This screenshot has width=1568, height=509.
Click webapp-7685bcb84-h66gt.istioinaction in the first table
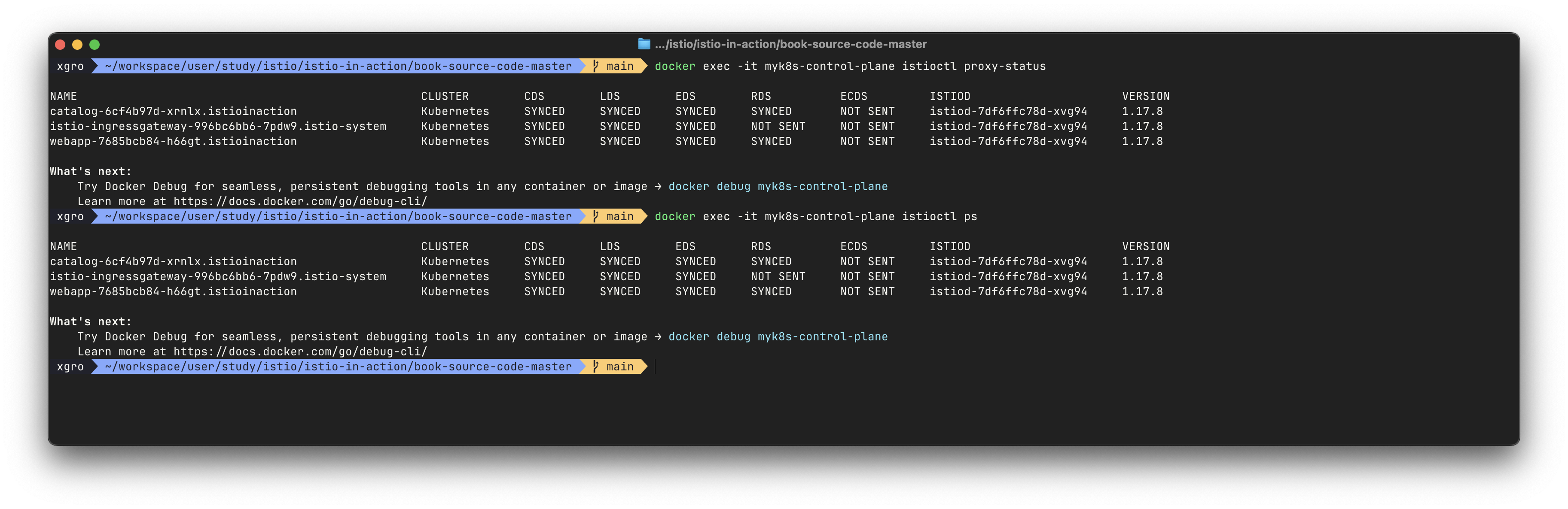tap(174, 141)
